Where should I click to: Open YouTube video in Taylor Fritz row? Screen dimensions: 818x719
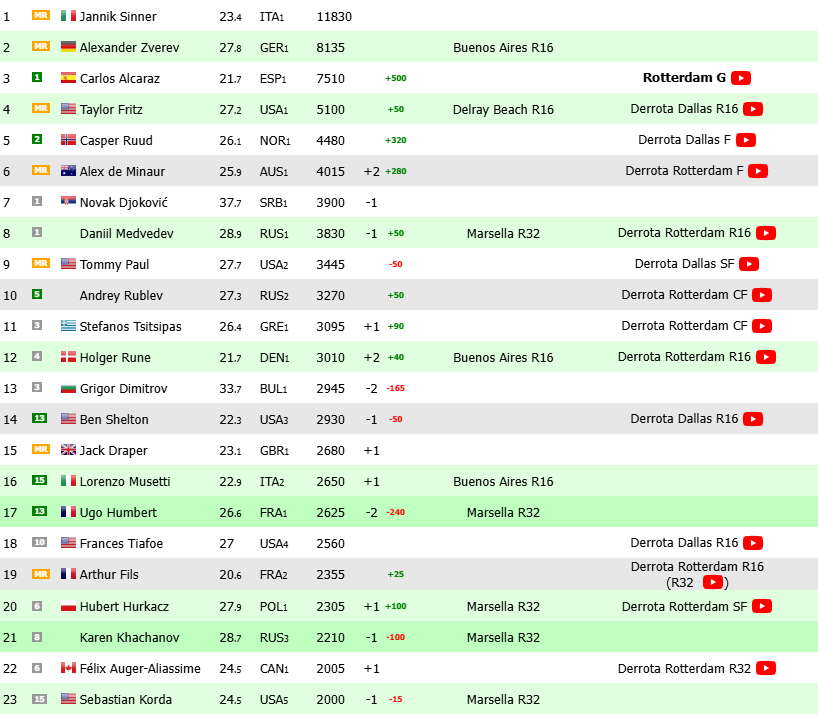[753, 109]
